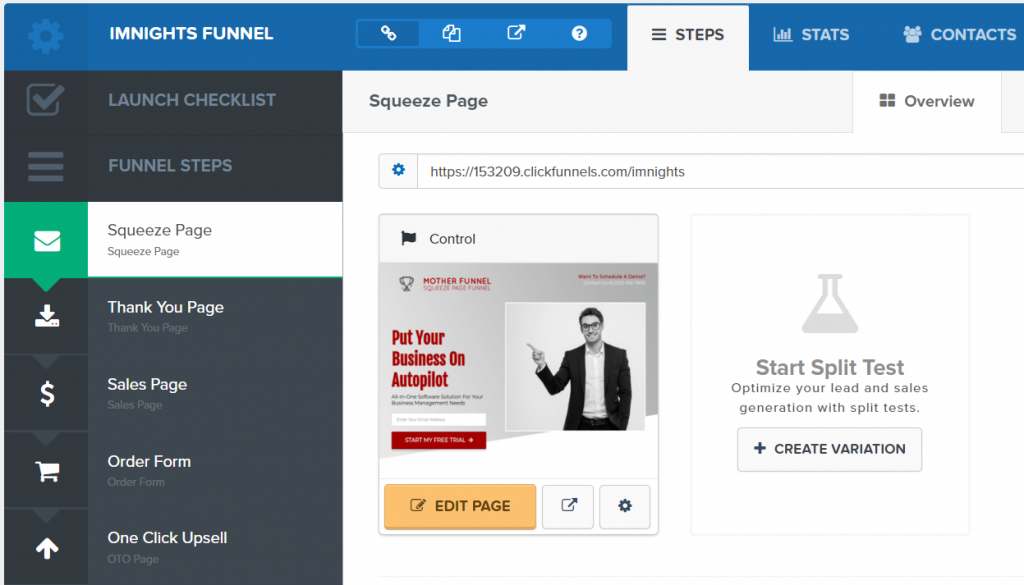The height and width of the screenshot is (585, 1024).
Task: Click the Sales Page dollar icon
Action: tap(47, 394)
